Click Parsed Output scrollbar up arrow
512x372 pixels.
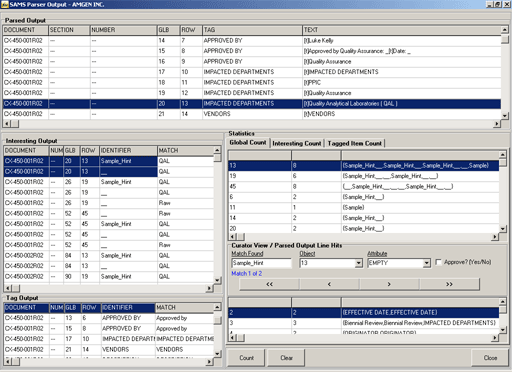coord(505,30)
